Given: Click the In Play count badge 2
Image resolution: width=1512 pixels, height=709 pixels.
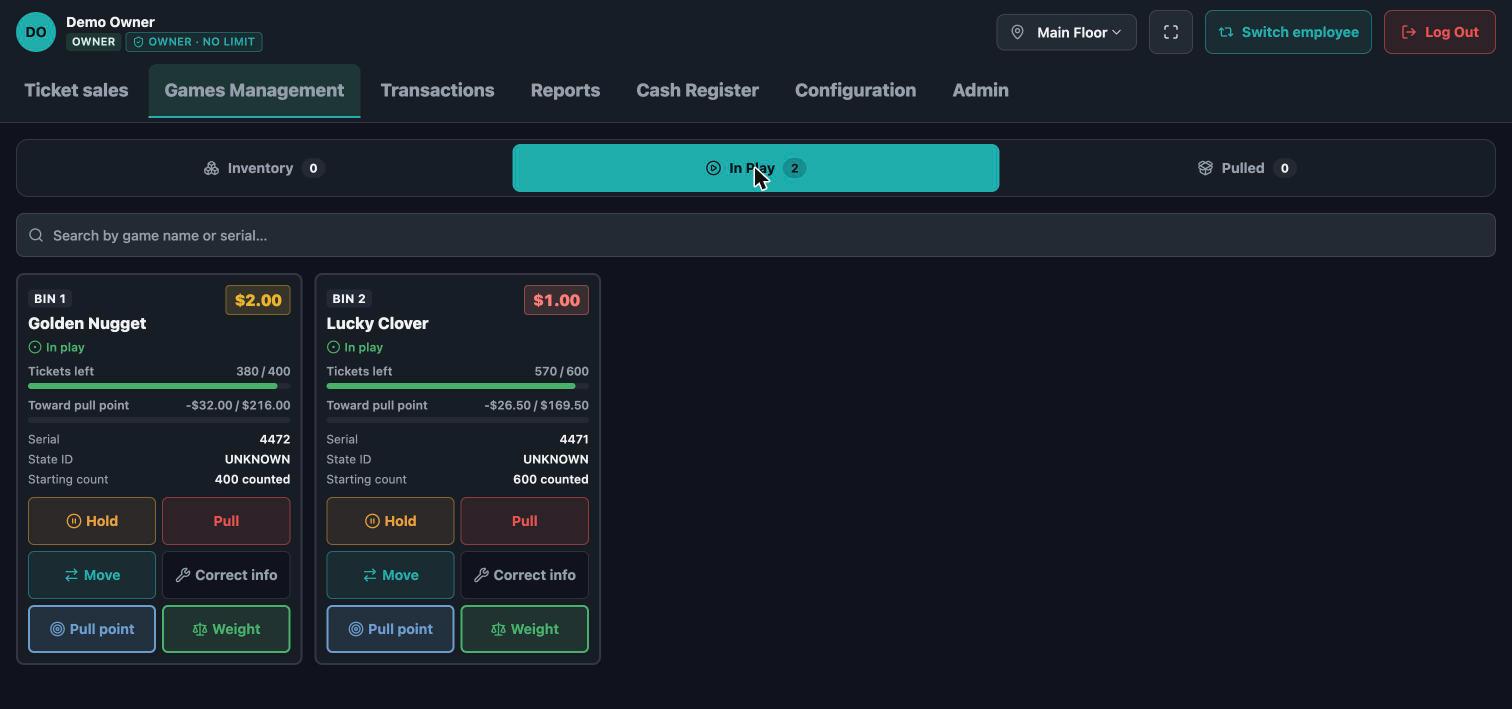Looking at the screenshot, I should [795, 168].
